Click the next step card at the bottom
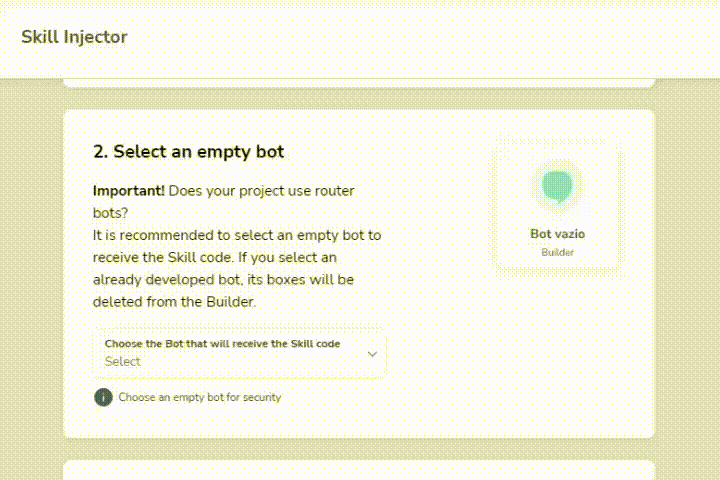 tap(359, 470)
